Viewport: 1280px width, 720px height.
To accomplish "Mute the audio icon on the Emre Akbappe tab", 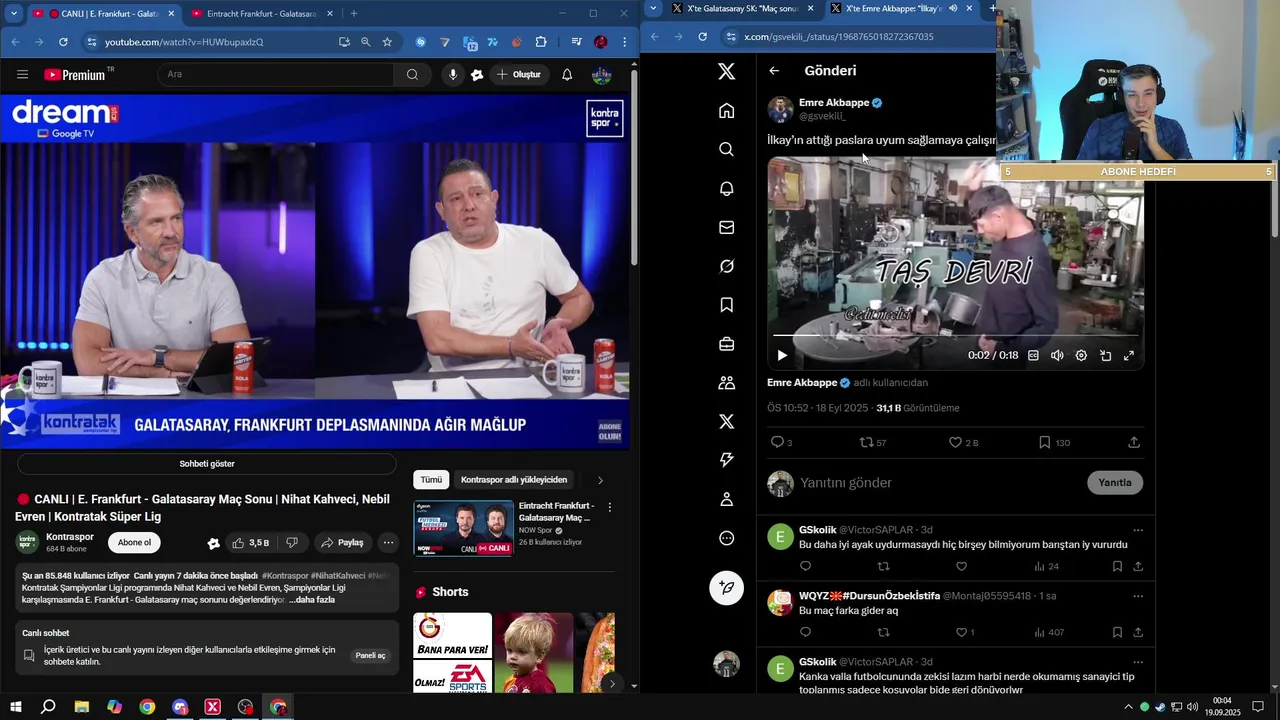I will click(953, 9).
